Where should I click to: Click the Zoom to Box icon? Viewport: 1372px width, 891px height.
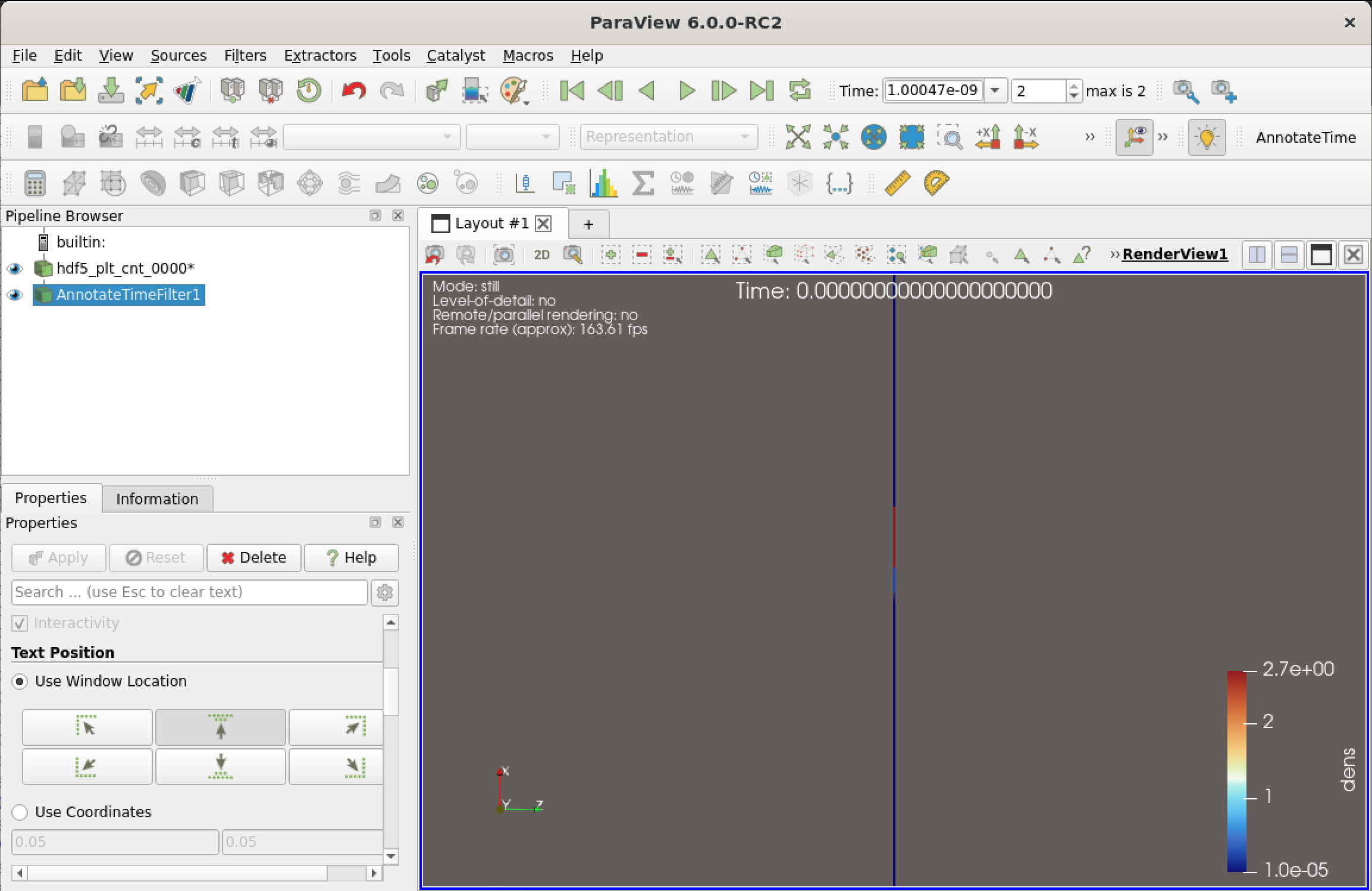point(950,137)
